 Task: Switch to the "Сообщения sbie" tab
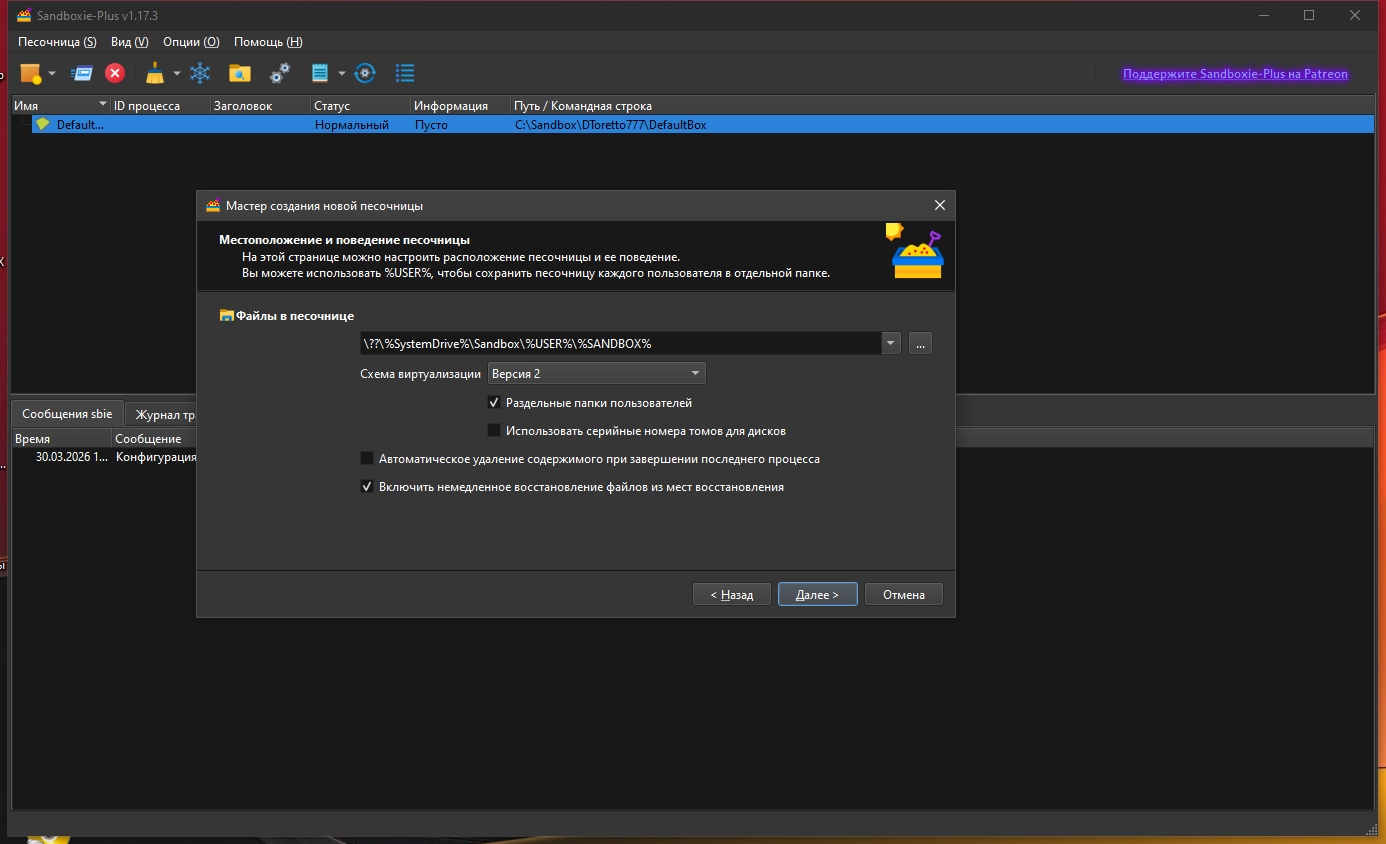67,414
